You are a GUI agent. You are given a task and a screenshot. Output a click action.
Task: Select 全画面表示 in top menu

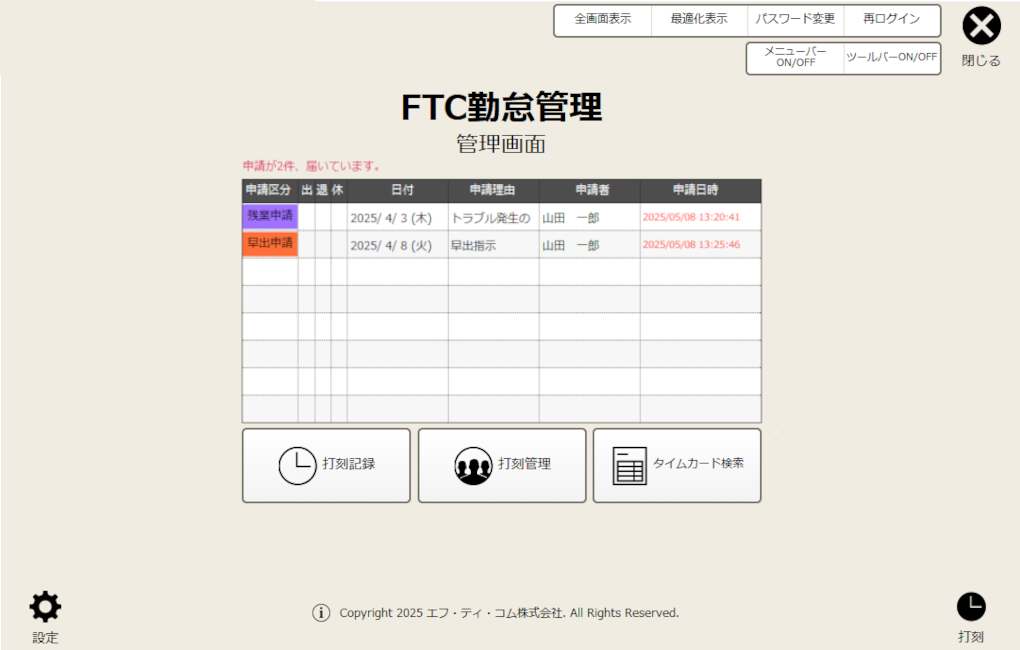[x=603, y=20]
